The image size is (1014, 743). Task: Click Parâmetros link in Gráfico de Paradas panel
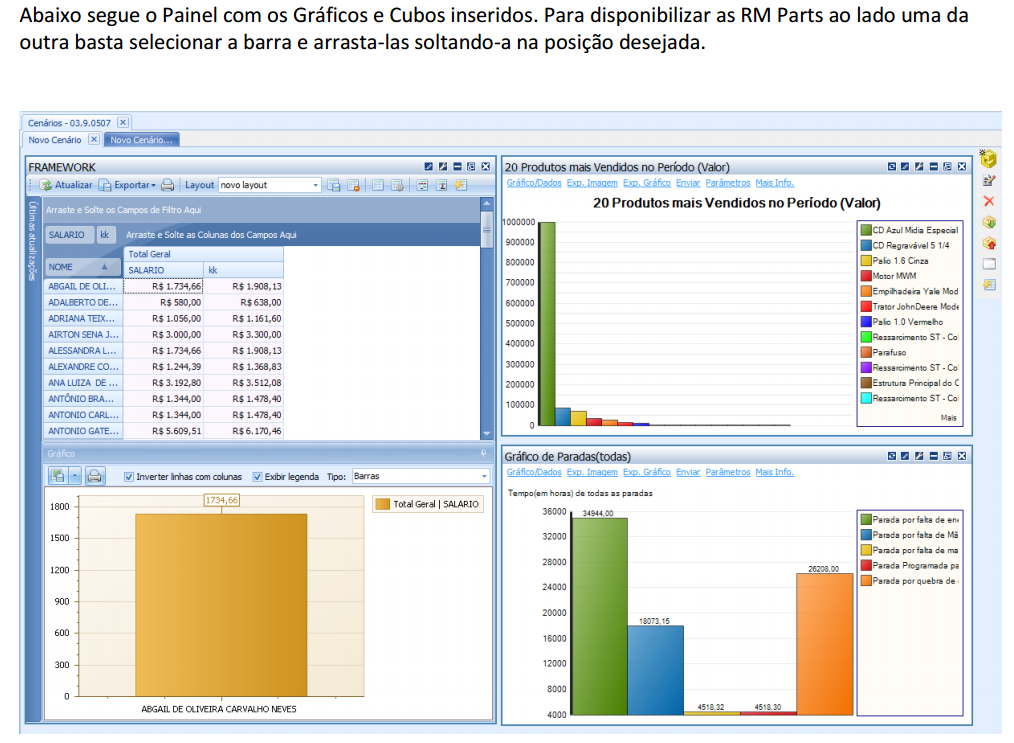728,472
